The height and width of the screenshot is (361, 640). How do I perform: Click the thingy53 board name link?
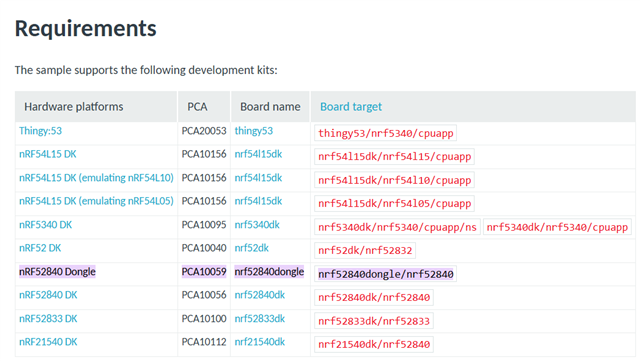point(253,131)
